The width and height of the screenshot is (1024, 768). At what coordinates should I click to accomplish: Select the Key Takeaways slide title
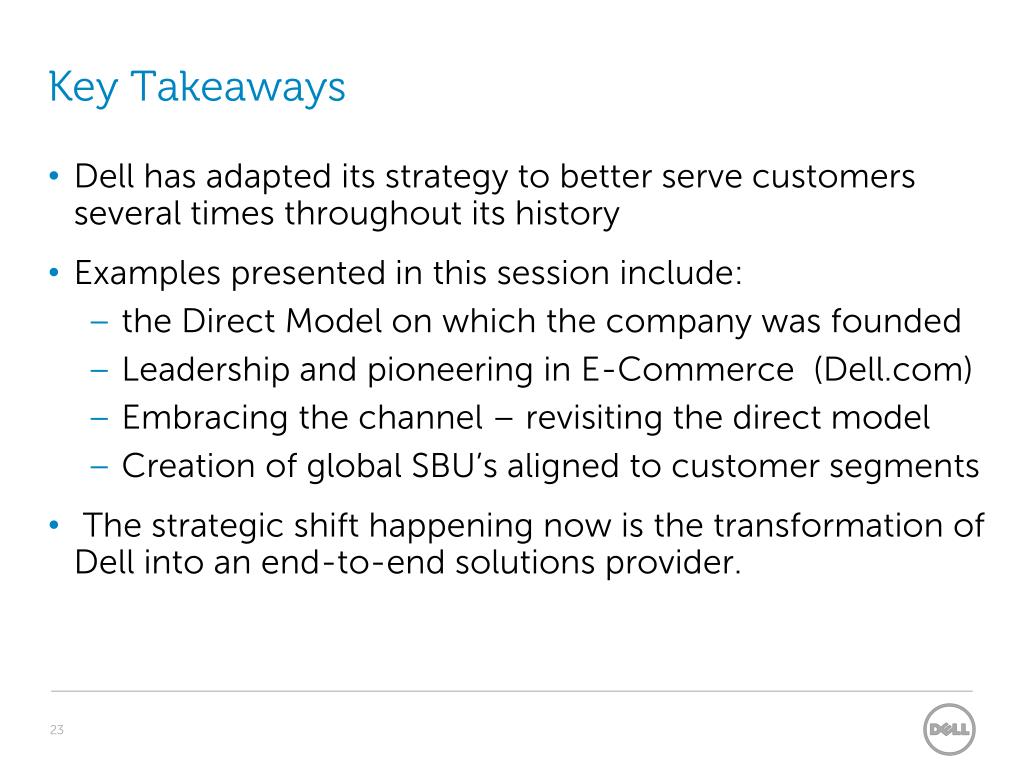tap(197, 88)
